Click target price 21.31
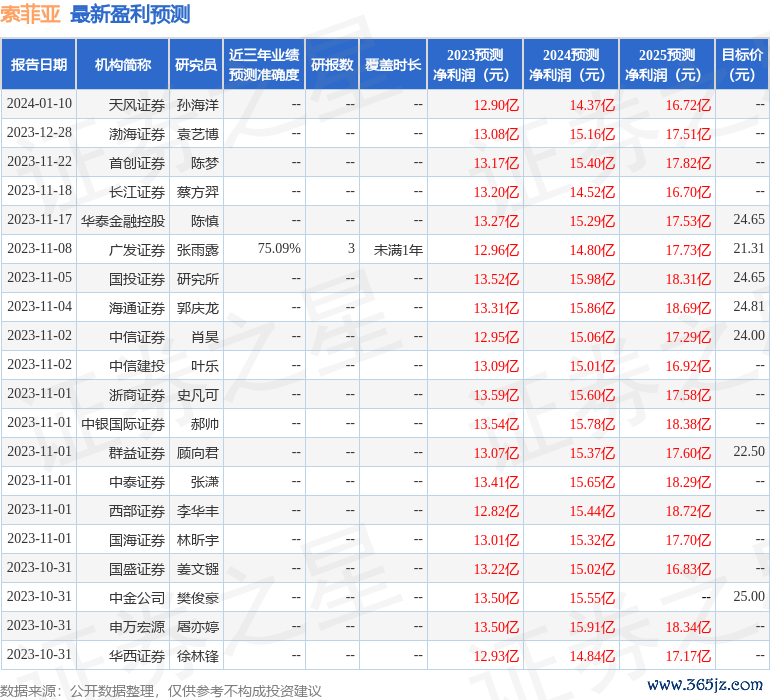 [x=749, y=249]
